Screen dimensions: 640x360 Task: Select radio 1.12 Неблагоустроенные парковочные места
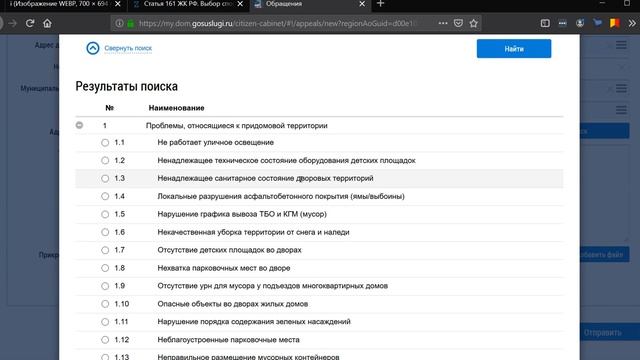(x=105, y=340)
